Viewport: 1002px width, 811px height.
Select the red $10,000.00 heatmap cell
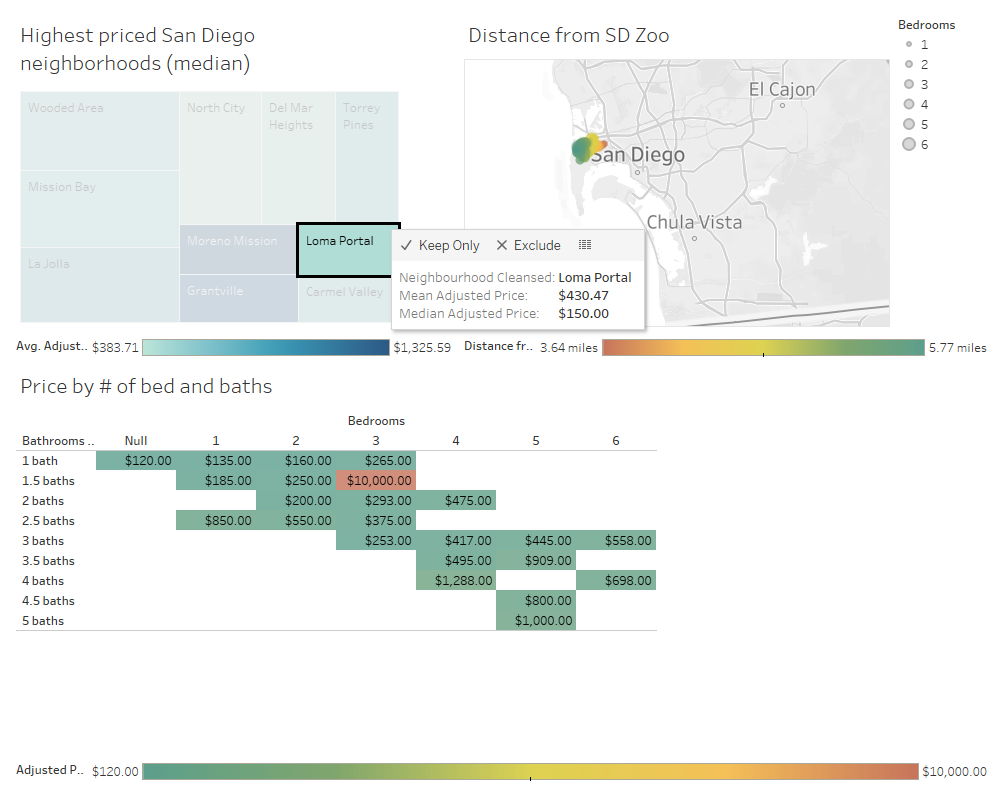(375, 480)
